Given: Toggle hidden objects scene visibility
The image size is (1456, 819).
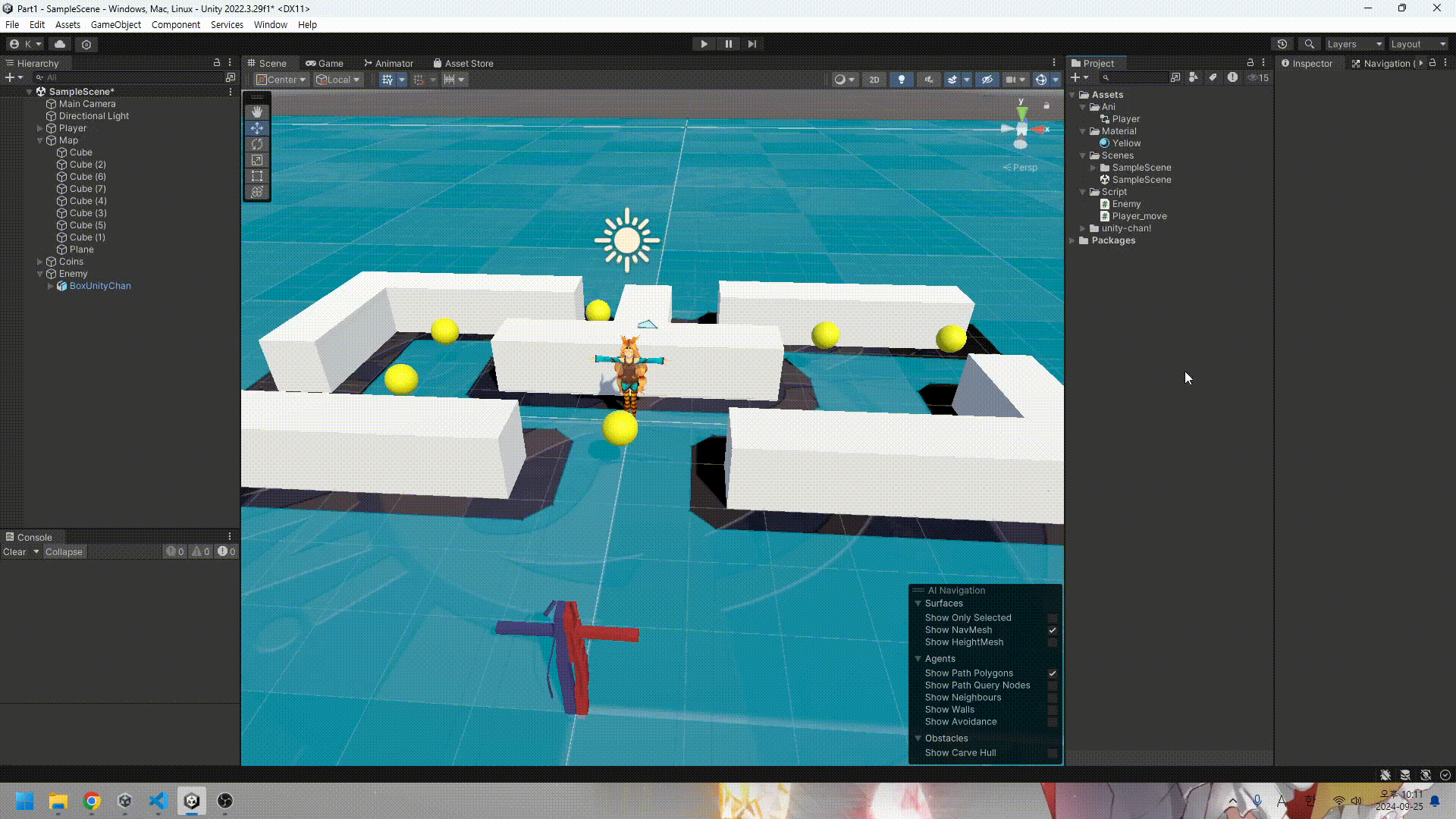Looking at the screenshot, I should [x=987, y=80].
